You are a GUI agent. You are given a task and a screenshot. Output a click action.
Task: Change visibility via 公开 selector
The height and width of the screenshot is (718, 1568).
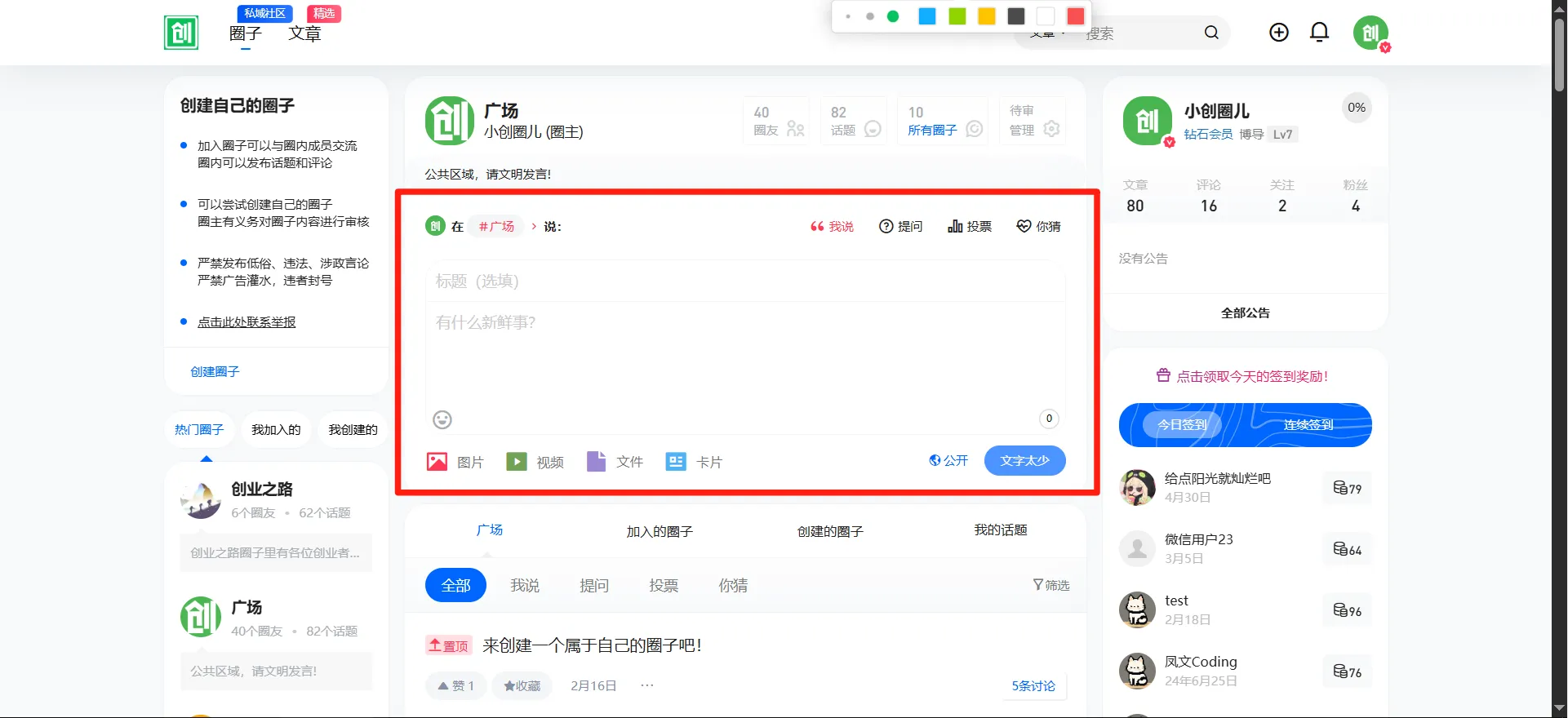[948, 461]
